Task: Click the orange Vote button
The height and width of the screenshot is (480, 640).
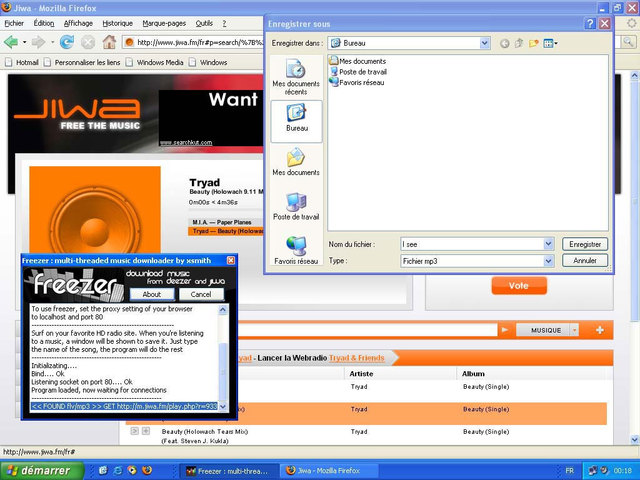Action: 519,286
